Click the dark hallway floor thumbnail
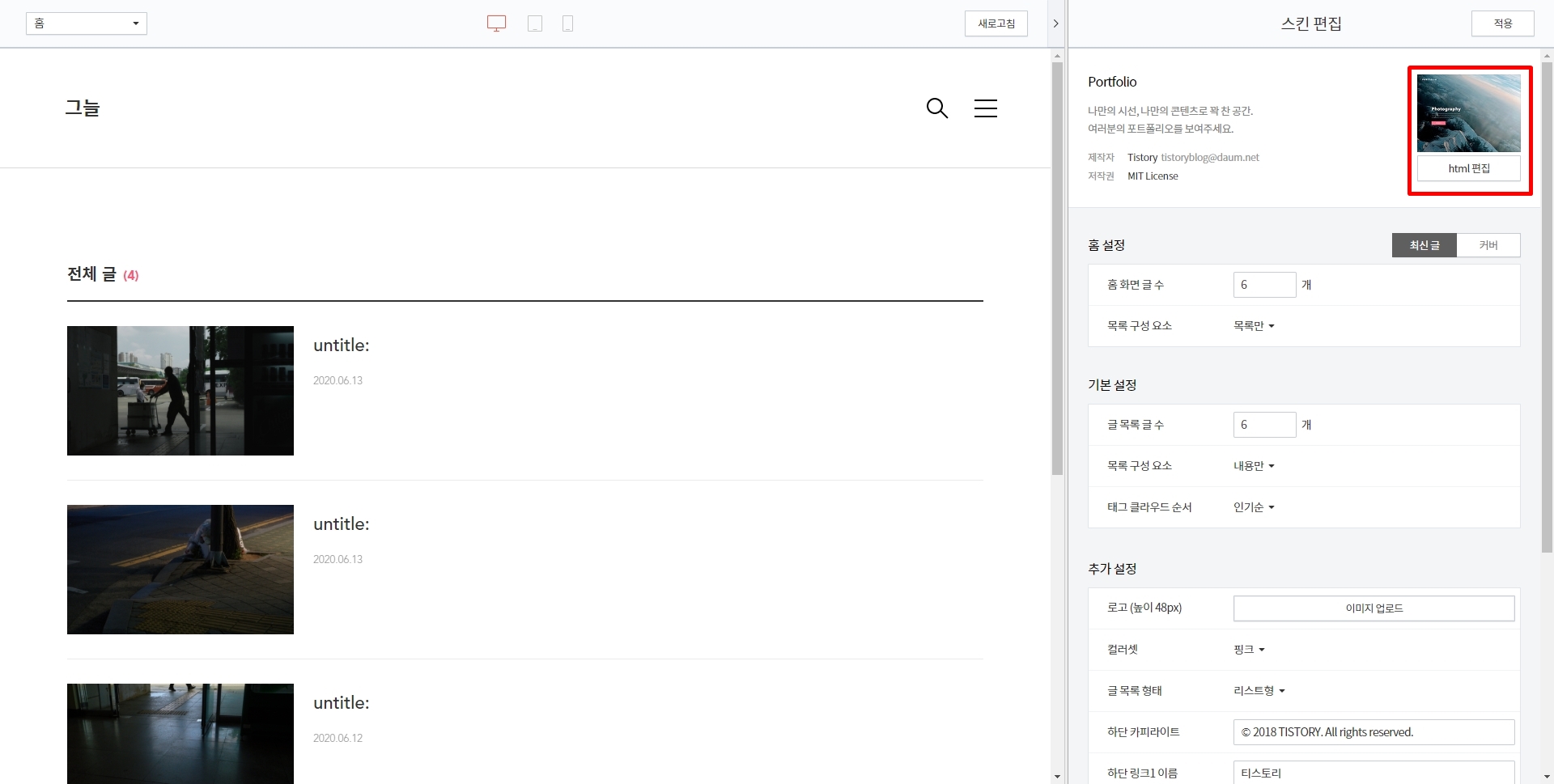 (x=180, y=733)
